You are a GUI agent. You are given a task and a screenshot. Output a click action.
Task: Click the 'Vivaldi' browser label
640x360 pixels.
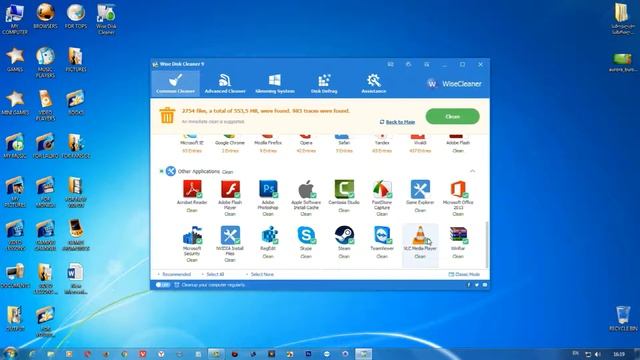pyautogui.click(x=420, y=143)
